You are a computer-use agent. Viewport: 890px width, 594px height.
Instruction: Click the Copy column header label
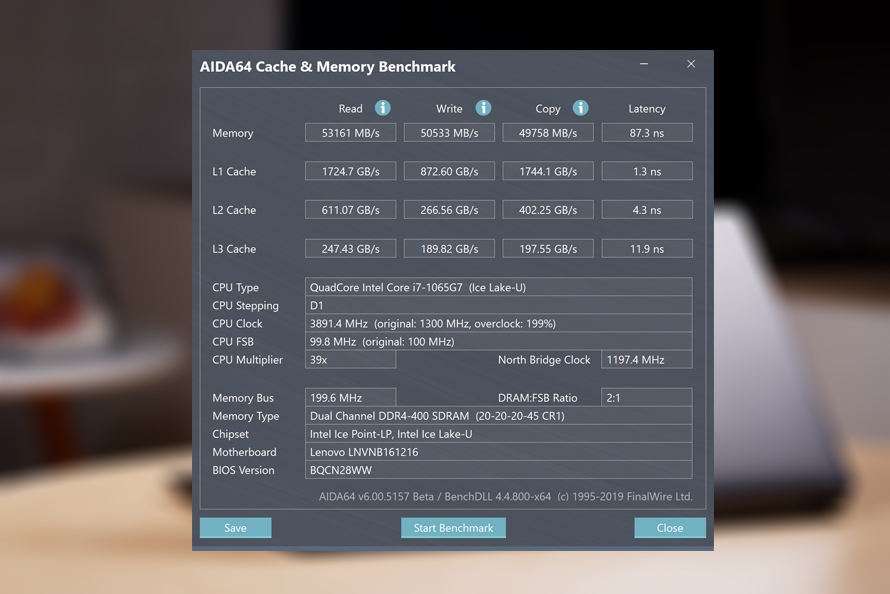tap(548, 108)
